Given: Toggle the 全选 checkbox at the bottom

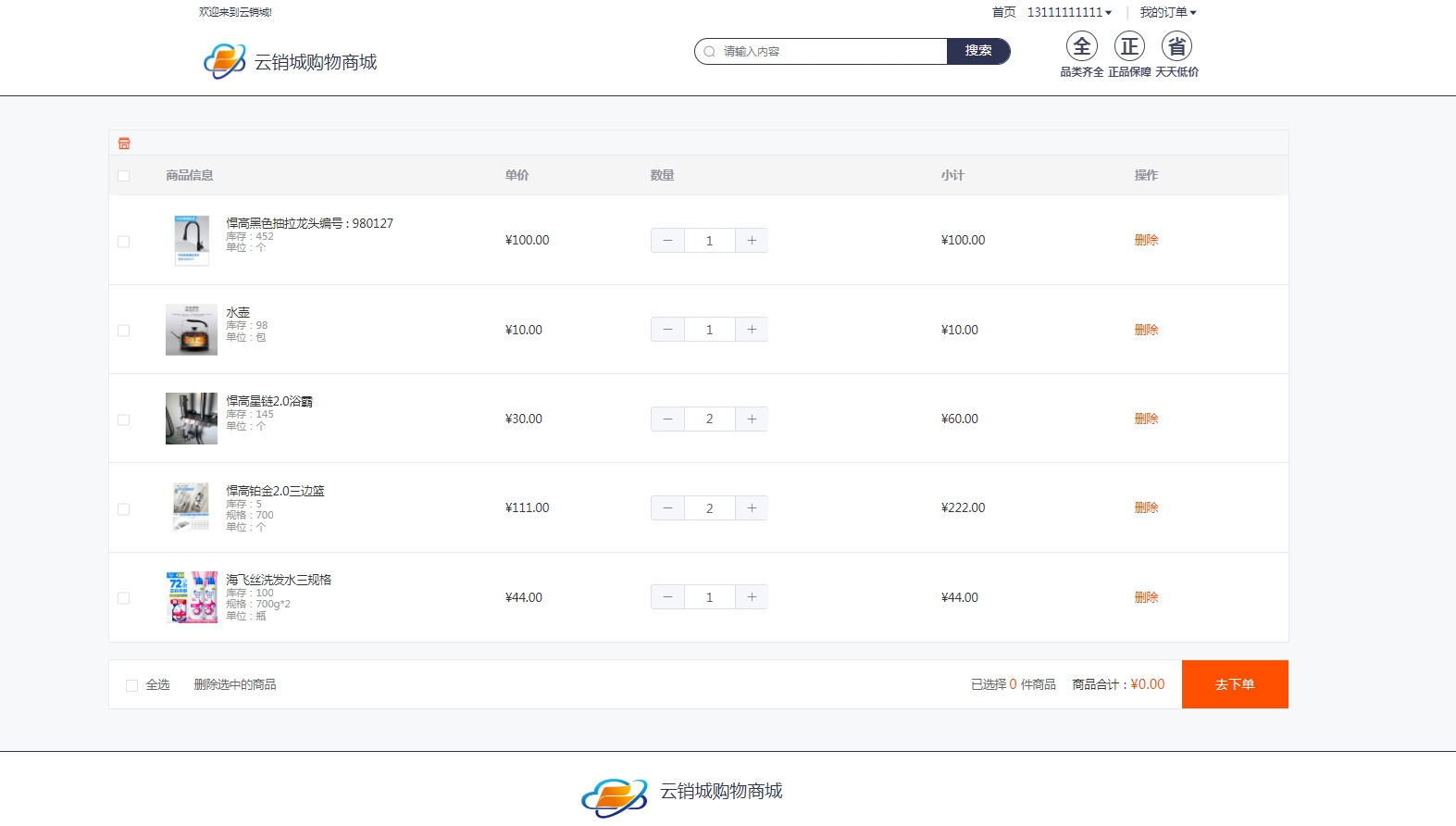Looking at the screenshot, I should [131, 685].
